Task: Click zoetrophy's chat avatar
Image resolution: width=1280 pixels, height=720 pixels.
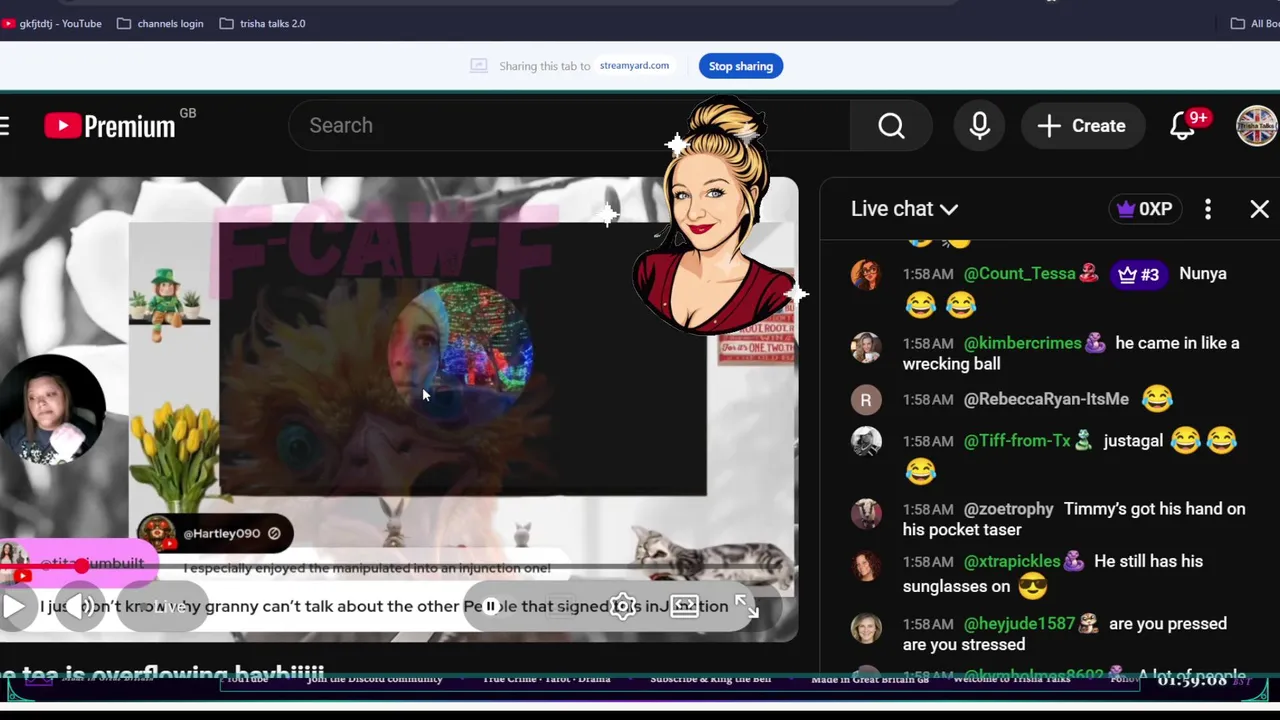Action: point(866,513)
